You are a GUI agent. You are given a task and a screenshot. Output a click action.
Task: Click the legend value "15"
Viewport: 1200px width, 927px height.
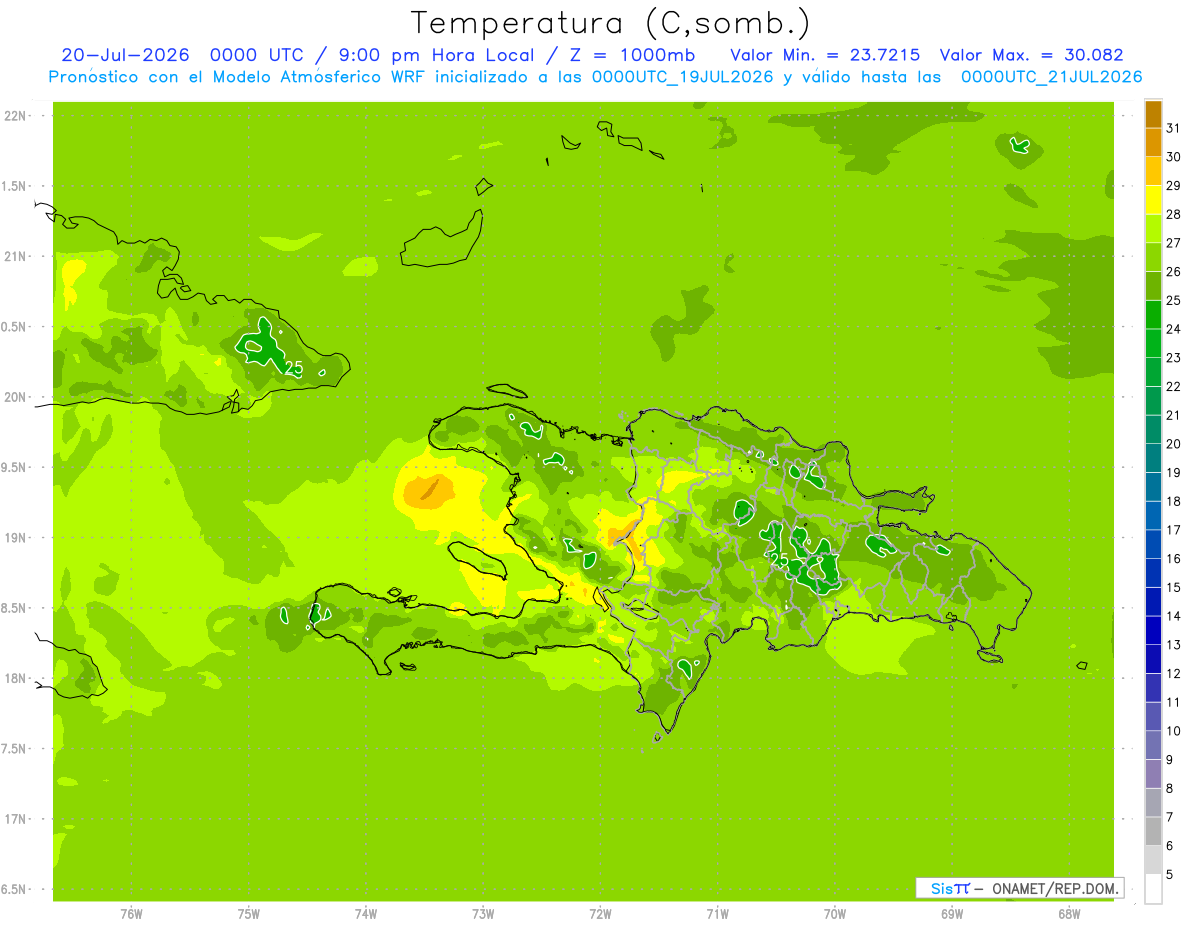click(1174, 587)
